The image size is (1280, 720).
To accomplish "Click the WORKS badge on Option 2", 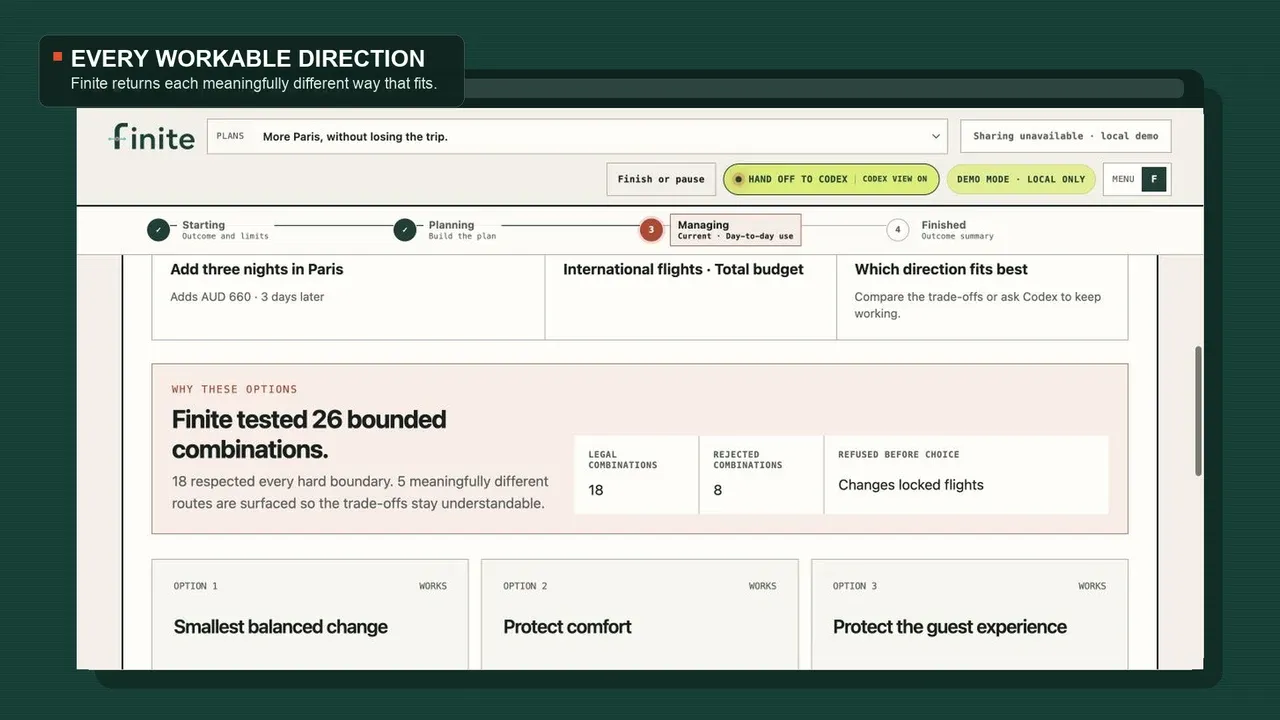I will pos(763,586).
